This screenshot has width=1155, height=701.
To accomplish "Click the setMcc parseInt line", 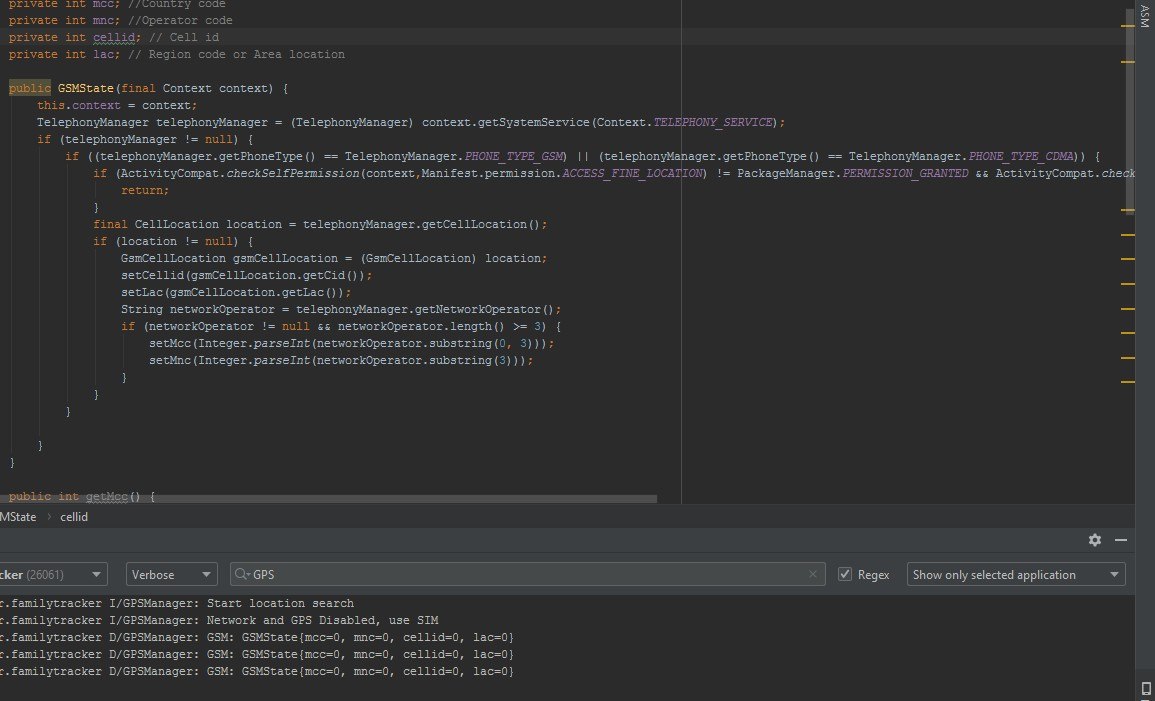I will (351, 343).
